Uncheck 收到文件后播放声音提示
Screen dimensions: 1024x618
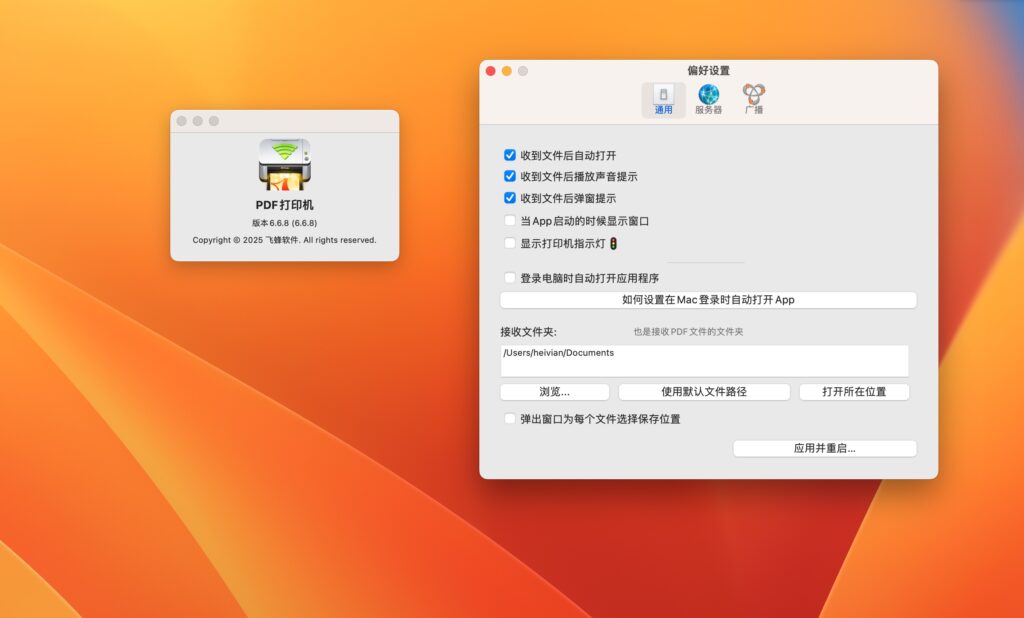pos(509,176)
